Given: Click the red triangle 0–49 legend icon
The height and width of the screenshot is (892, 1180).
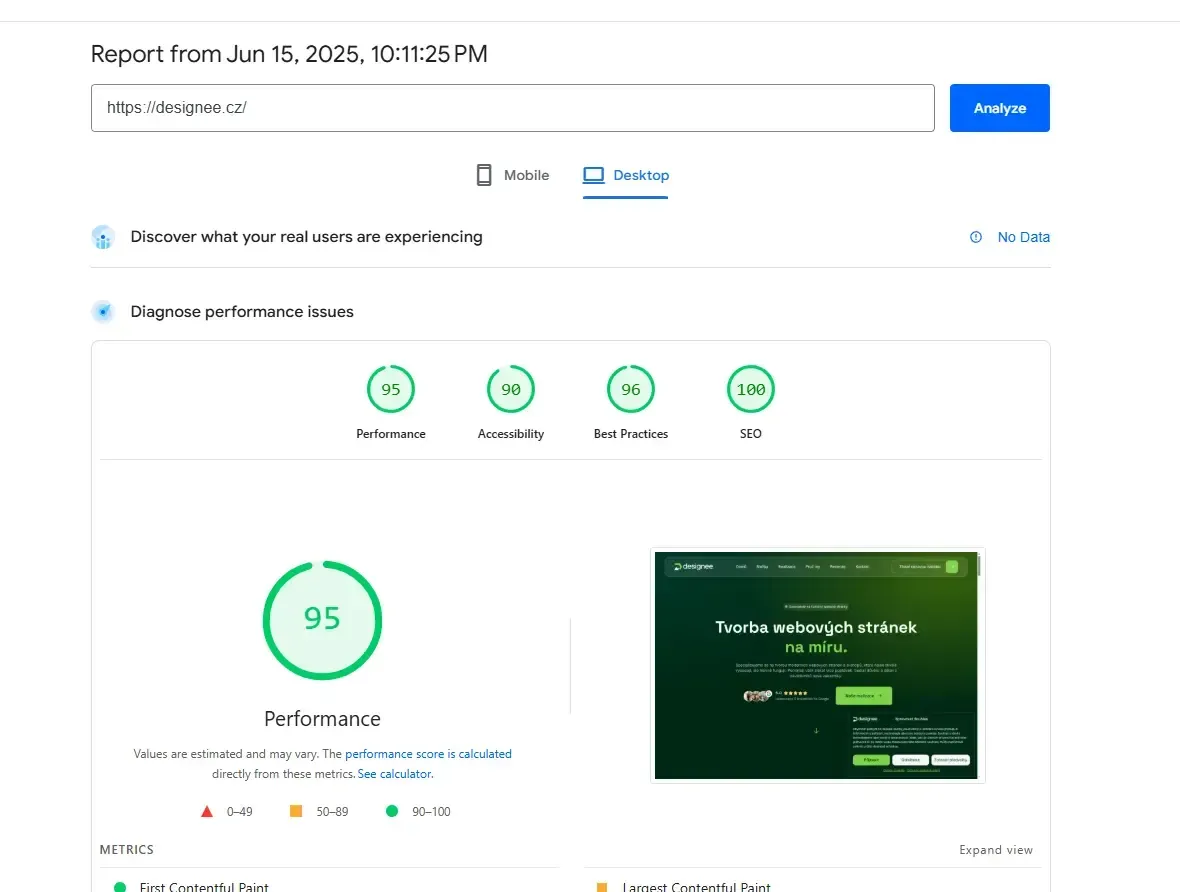Looking at the screenshot, I should pyautogui.click(x=207, y=811).
